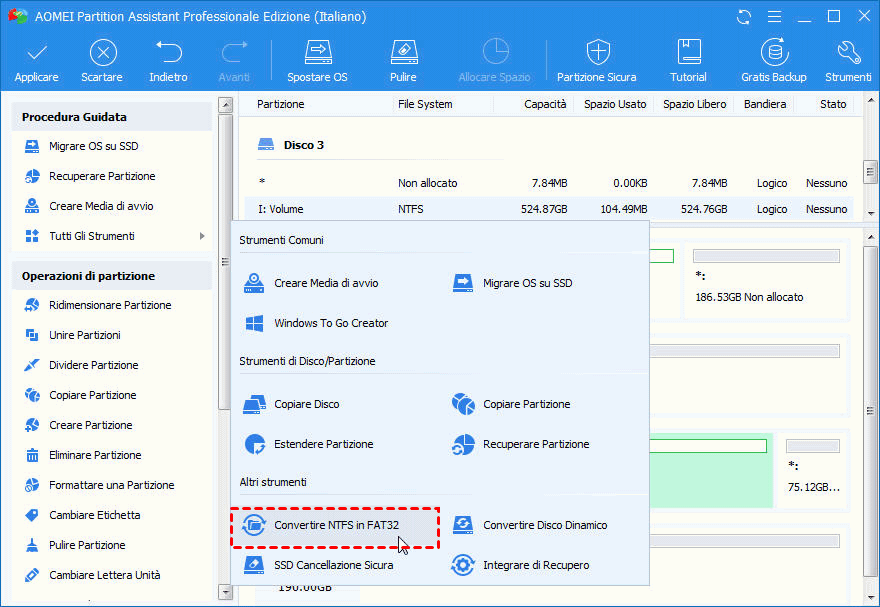
Task: Click the refresh icon in title bar
Action: coord(744,17)
